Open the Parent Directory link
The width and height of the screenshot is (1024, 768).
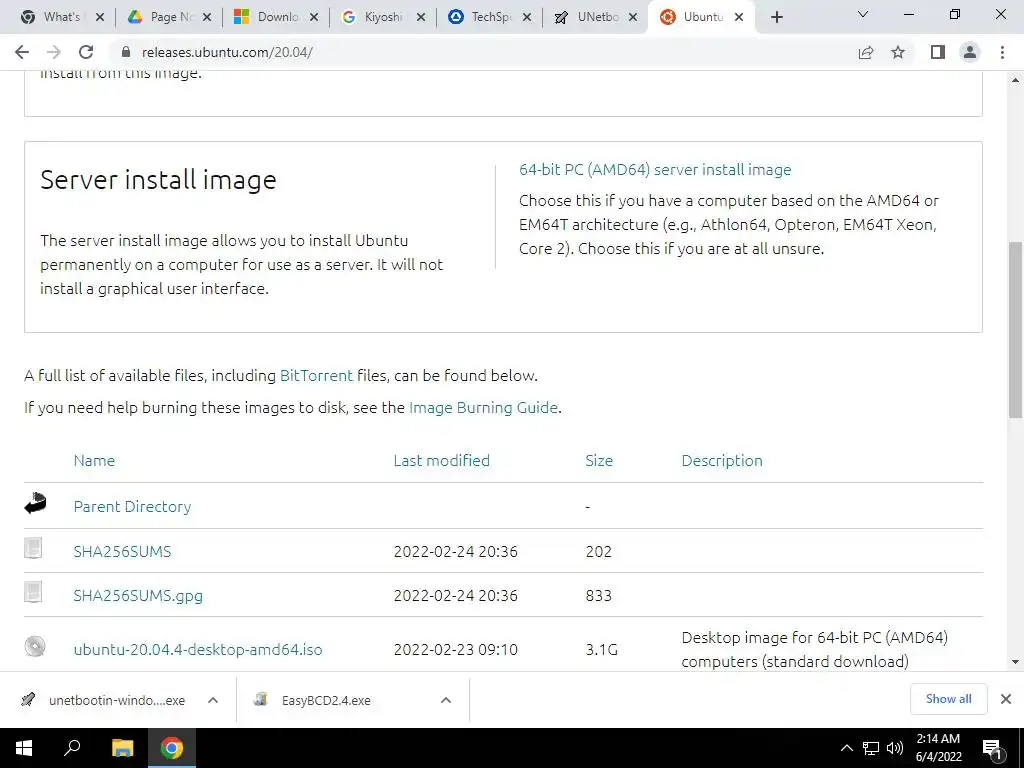[133, 507]
